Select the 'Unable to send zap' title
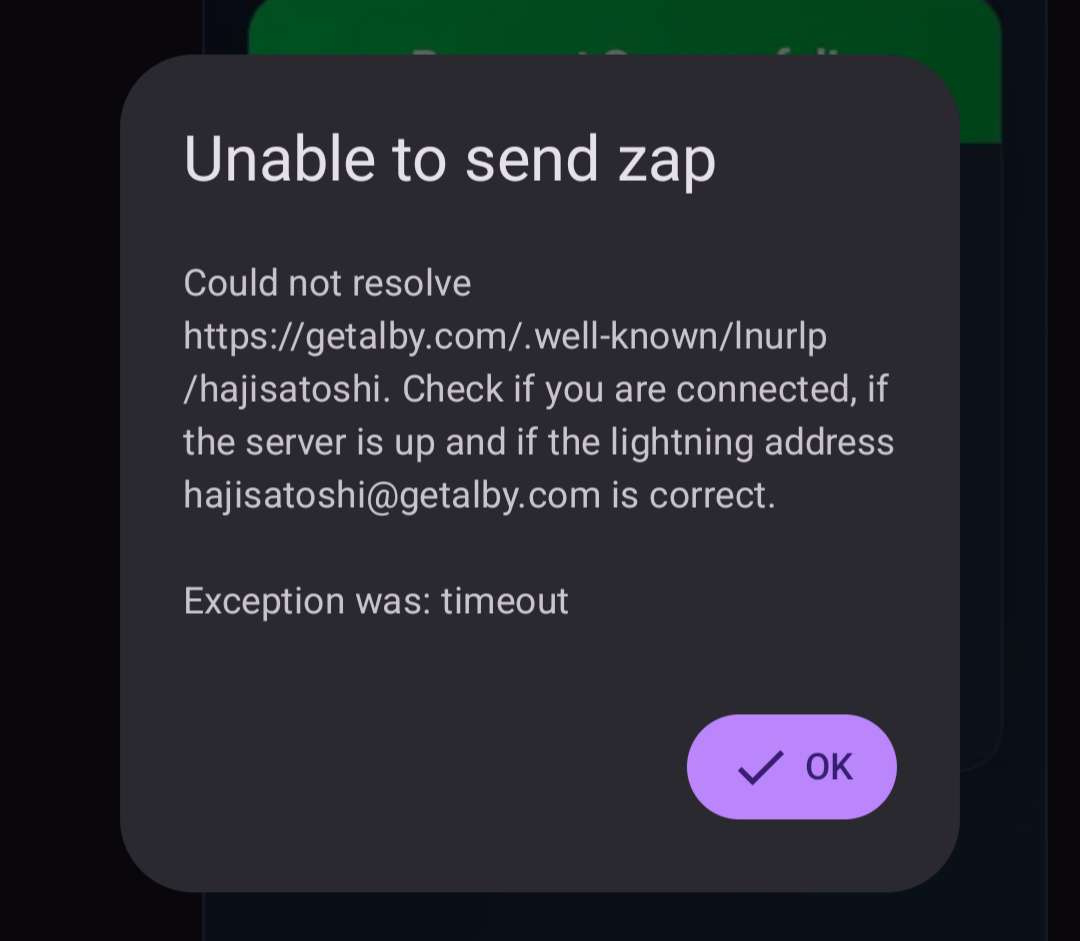Viewport: 1080px width, 941px height. 450,159
